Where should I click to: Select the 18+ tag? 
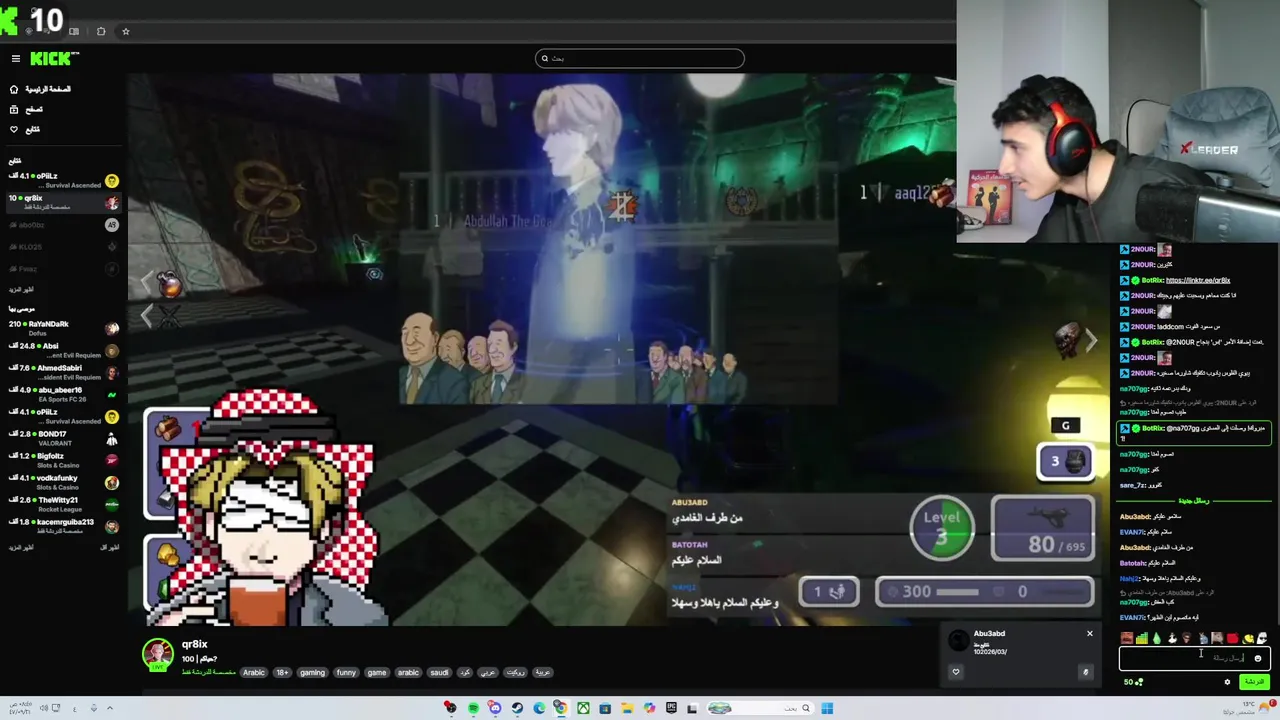point(282,672)
